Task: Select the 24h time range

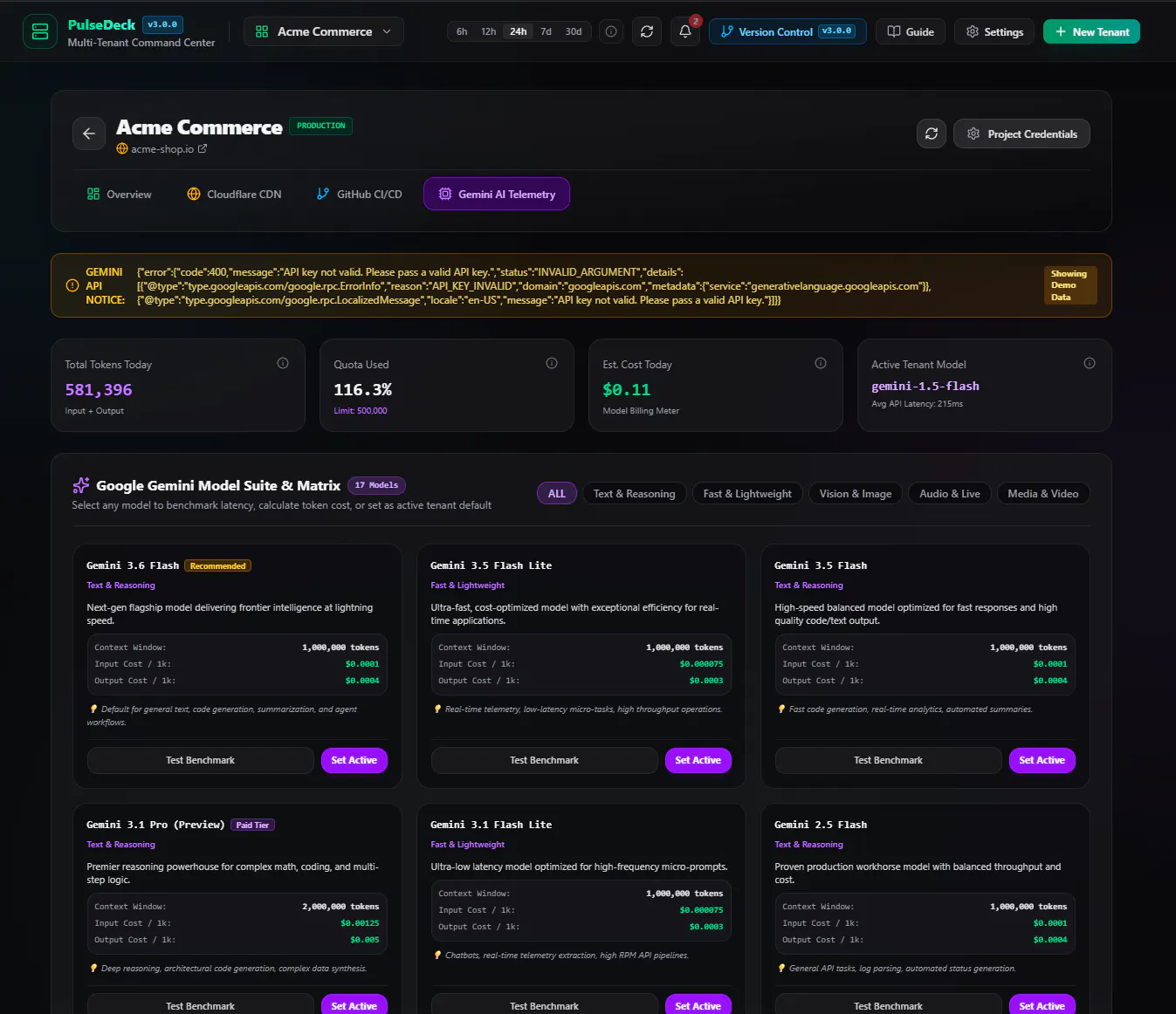Action: pos(519,31)
